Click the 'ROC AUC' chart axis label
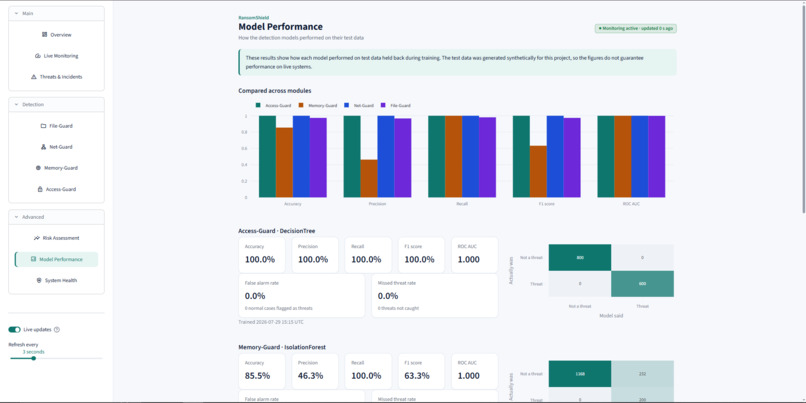 (x=631, y=204)
